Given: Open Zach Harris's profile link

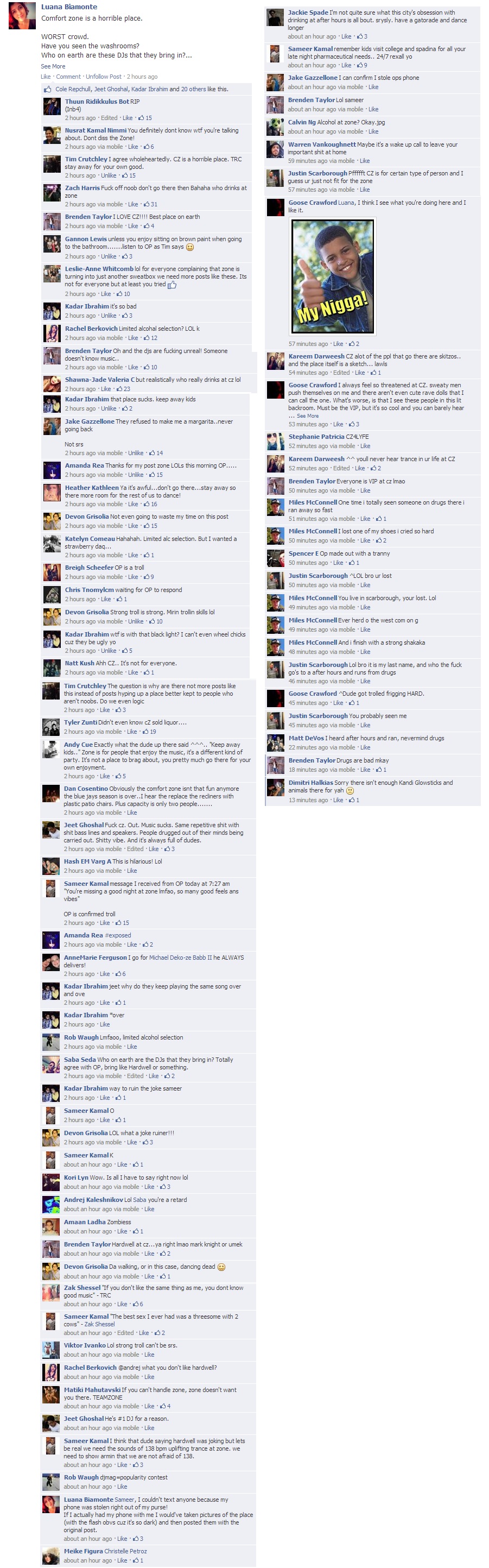Looking at the screenshot, I should click(82, 188).
